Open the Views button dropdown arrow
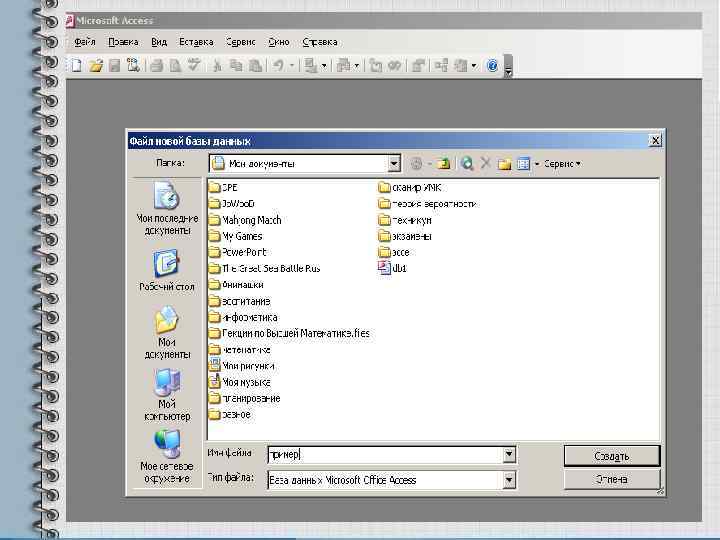The width and height of the screenshot is (720, 540). 536,164
